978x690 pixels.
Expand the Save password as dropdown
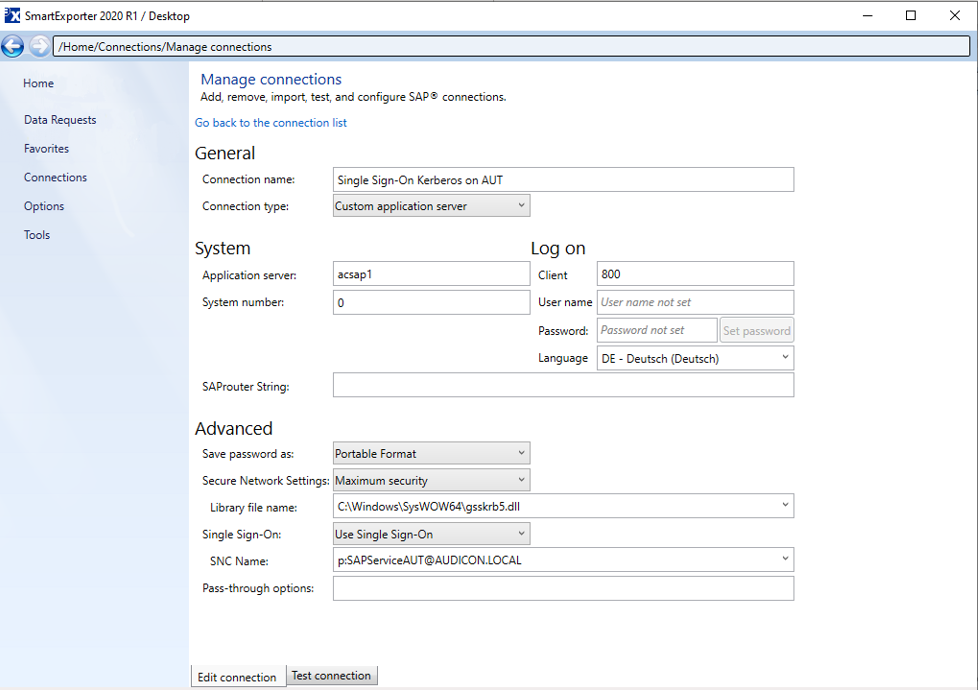pyautogui.click(x=432, y=454)
